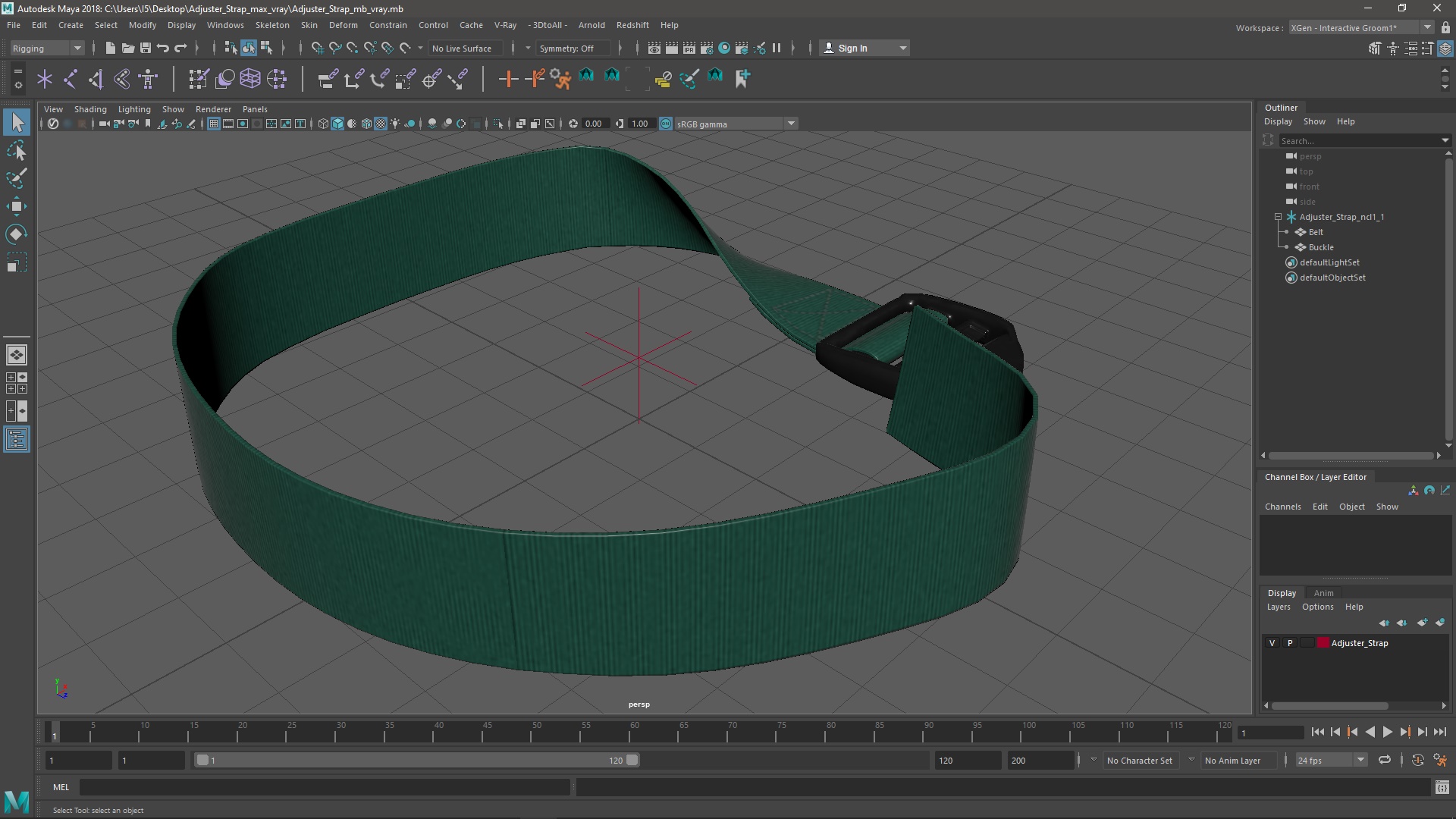Select the Select Tool arrow in toolbox

[x=17, y=122]
